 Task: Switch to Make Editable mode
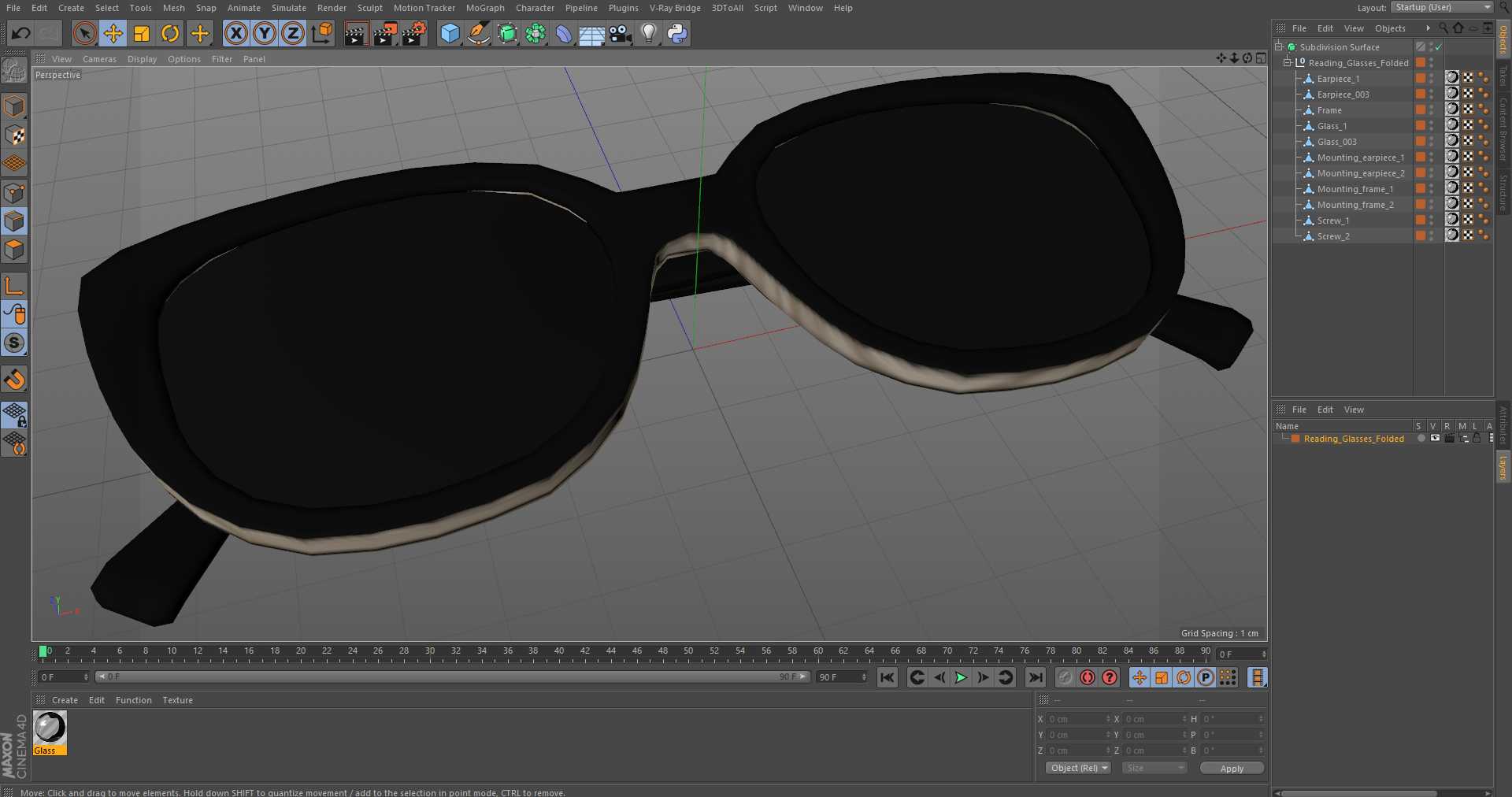[14, 71]
